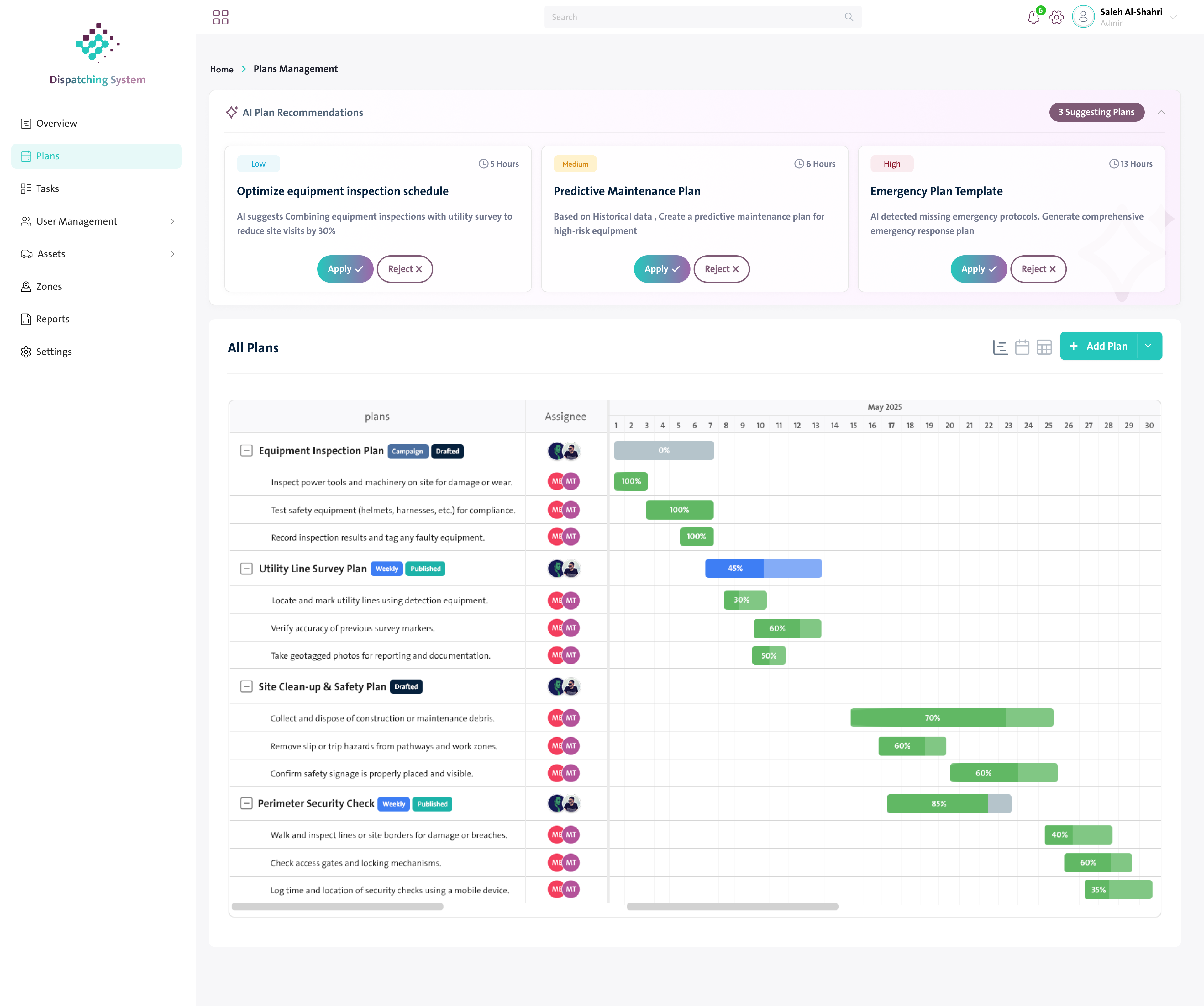Apply the Predictive Maintenance Plan
Image resolution: width=1204 pixels, height=1006 pixels.
pos(662,269)
